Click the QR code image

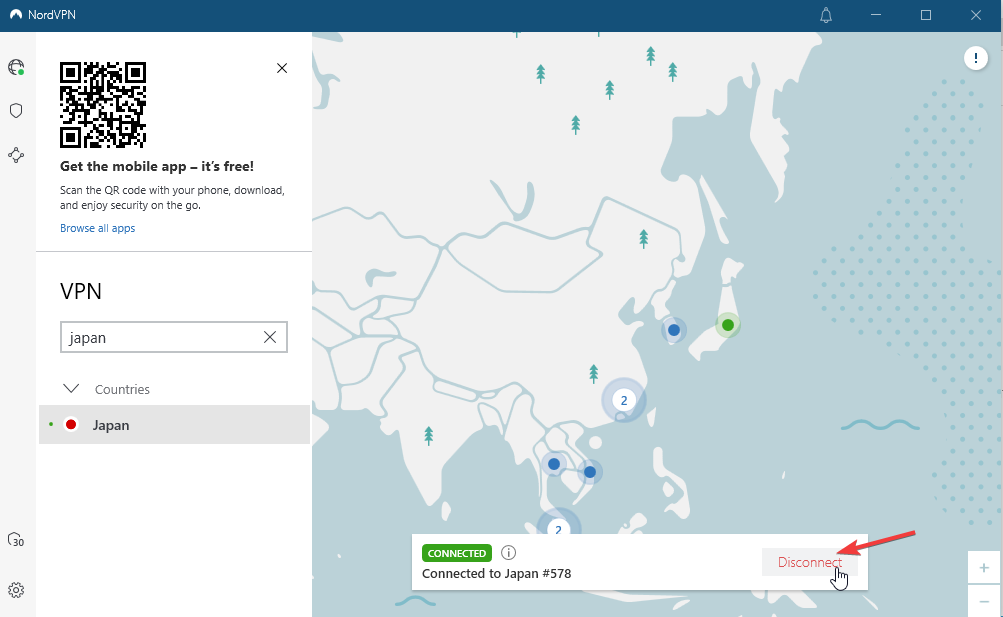click(x=103, y=105)
